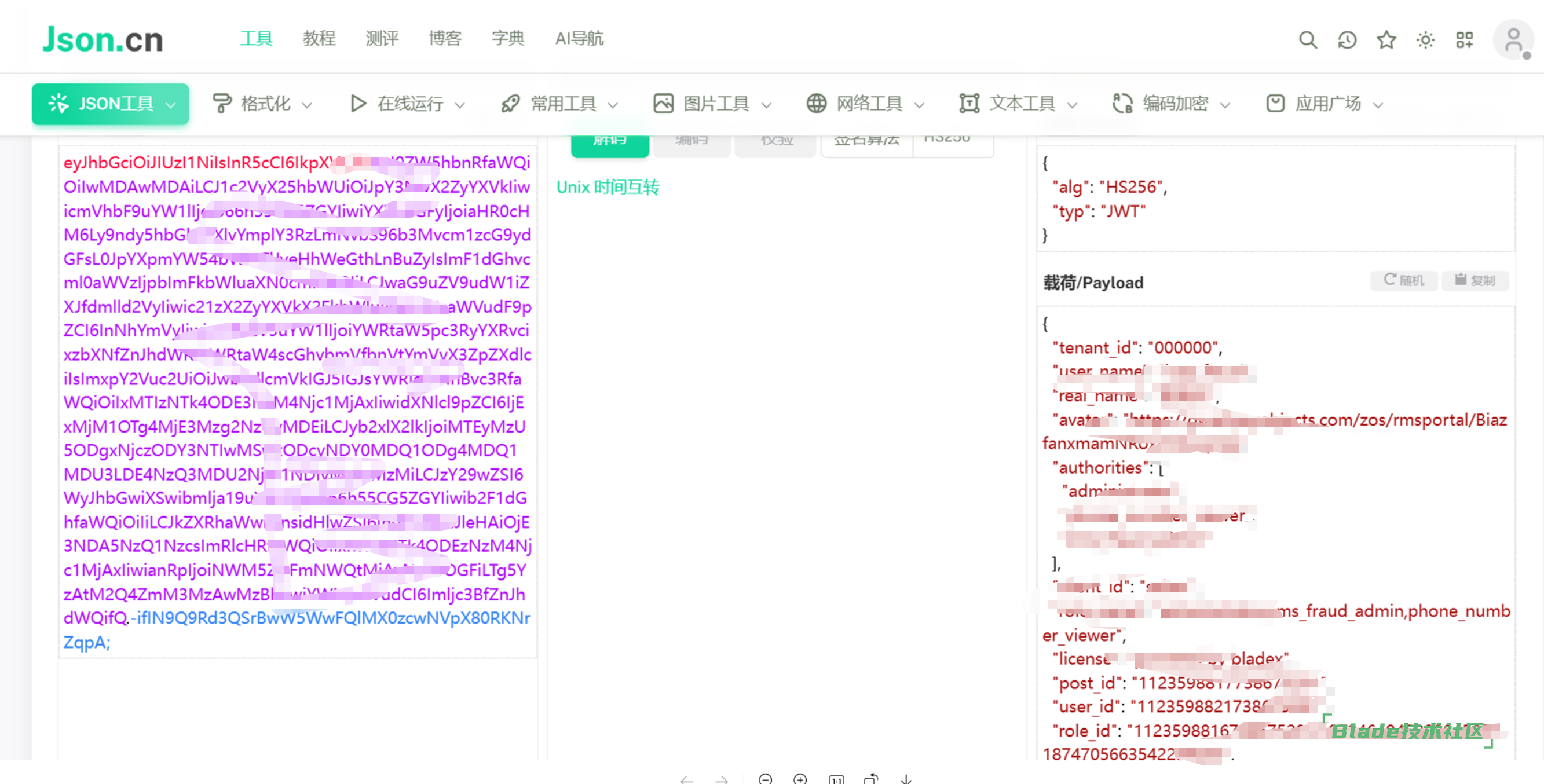
Task: Expand the 文本工具 dropdown menu
Action: pyautogui.click(x=1018, y=104)
